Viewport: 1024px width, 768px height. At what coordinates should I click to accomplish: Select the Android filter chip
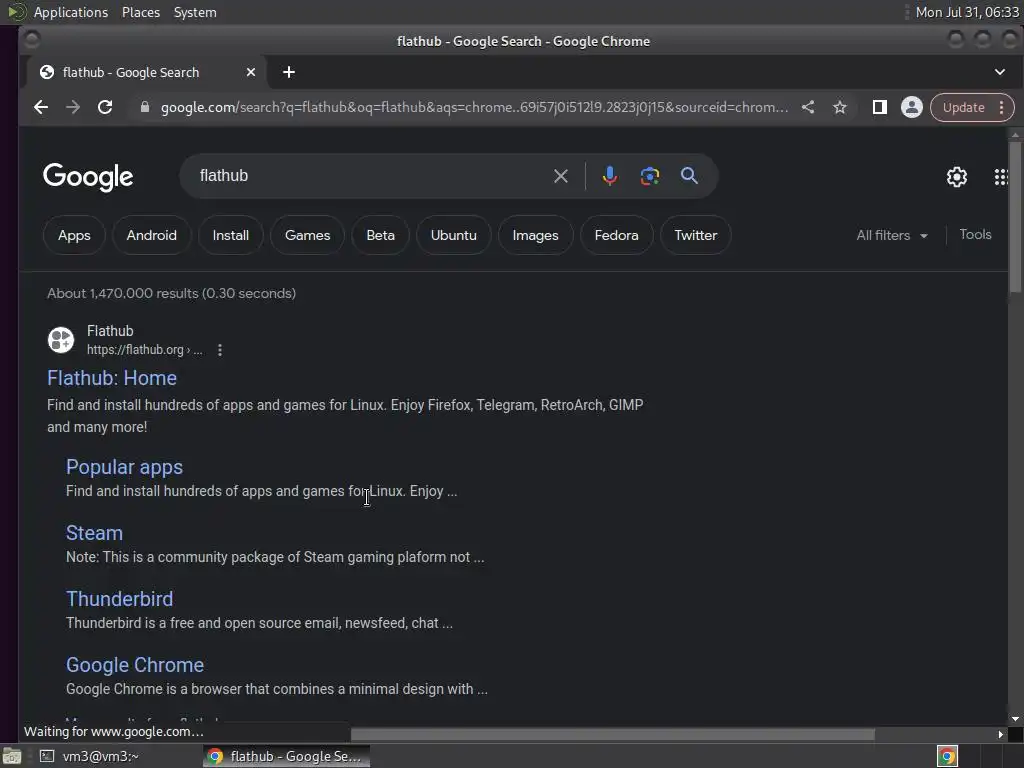coord(152,235)
